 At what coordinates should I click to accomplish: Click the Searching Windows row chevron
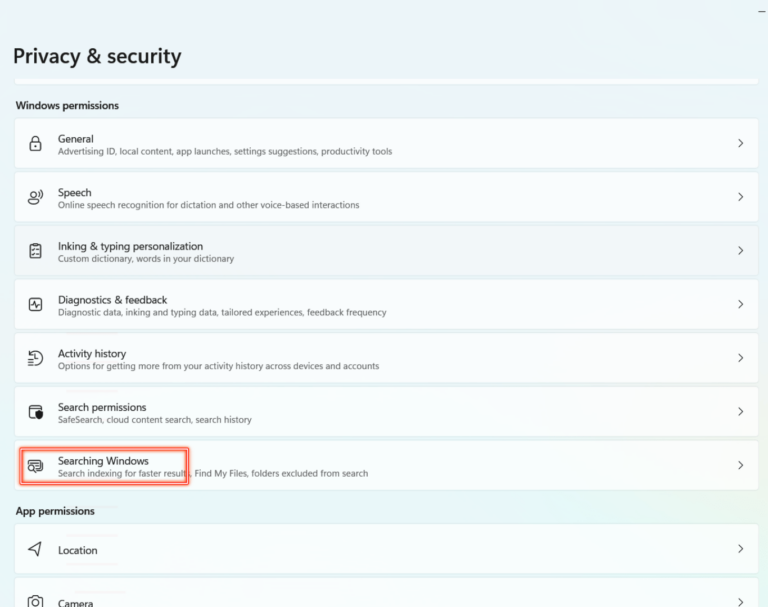(x=740, y=466)
